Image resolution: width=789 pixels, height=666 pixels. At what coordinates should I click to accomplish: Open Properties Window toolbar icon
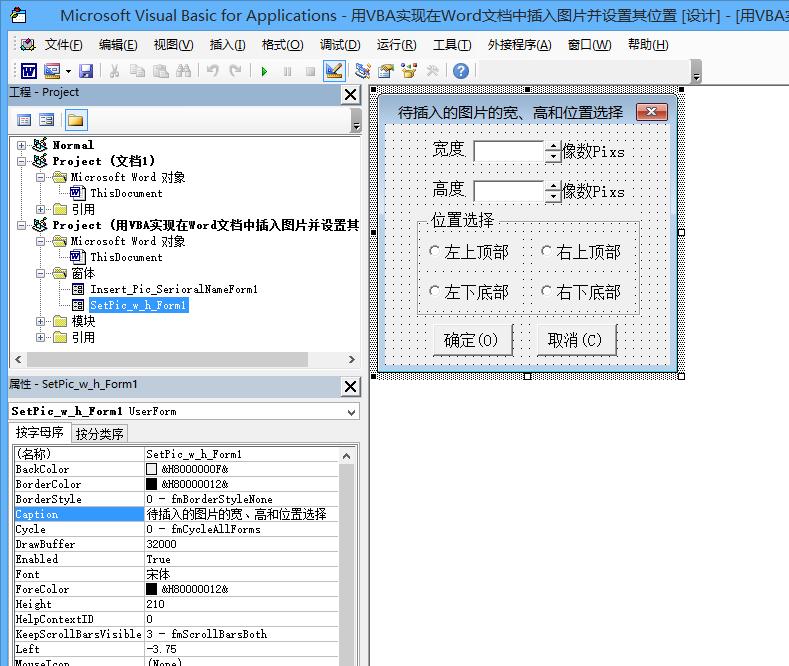[x=386, y=71]
